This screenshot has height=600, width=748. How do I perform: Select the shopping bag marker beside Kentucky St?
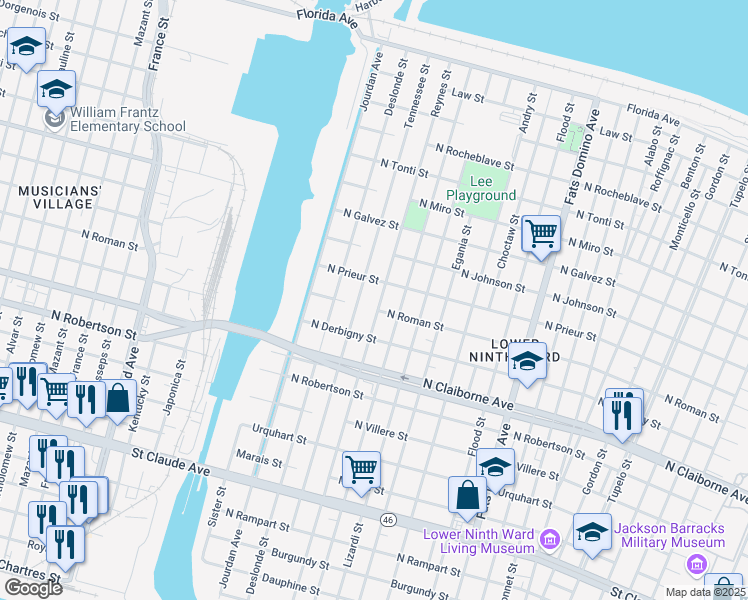(x=118, y=399)
